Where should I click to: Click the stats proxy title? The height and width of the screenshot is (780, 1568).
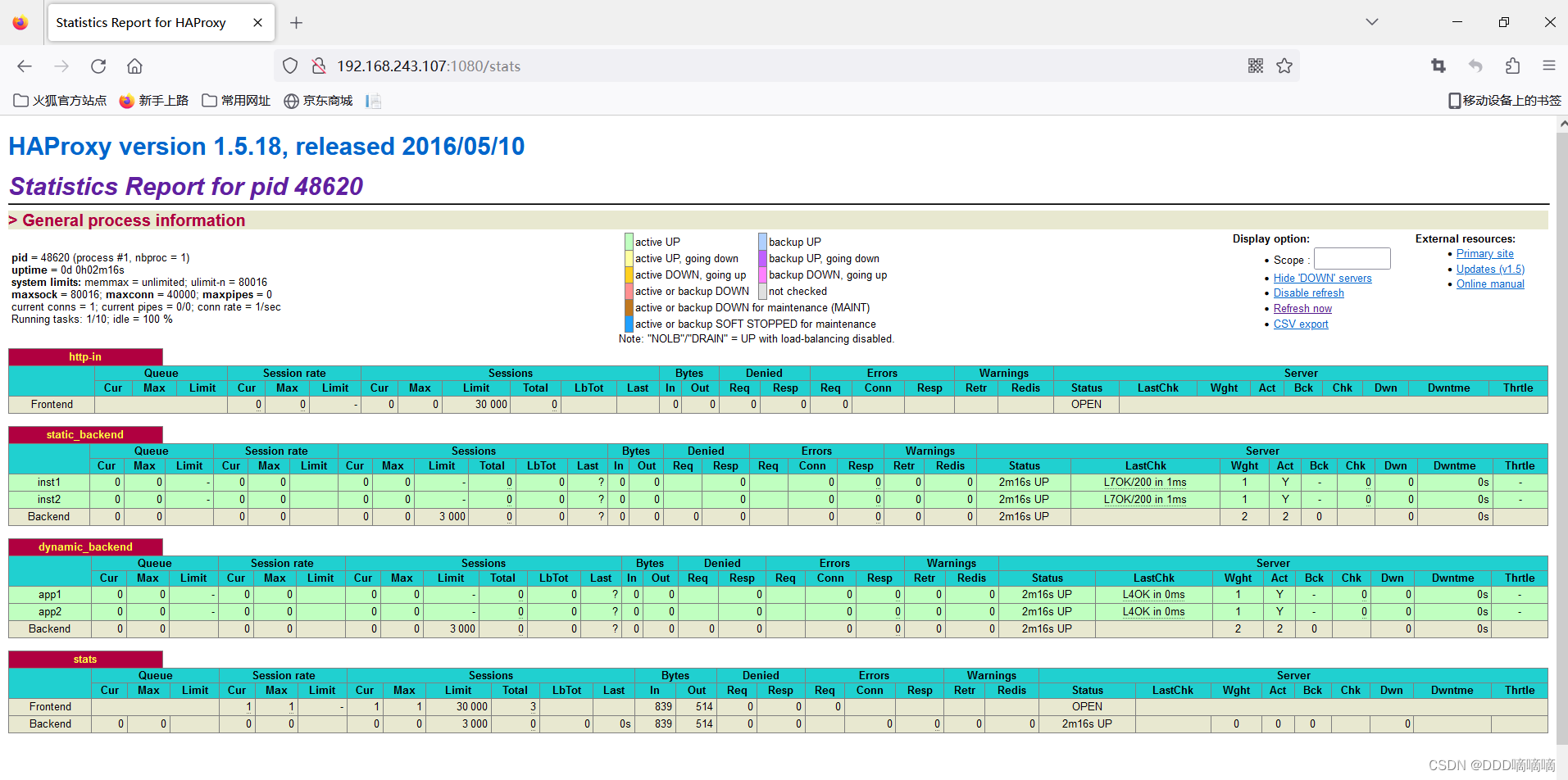(85, 660)
